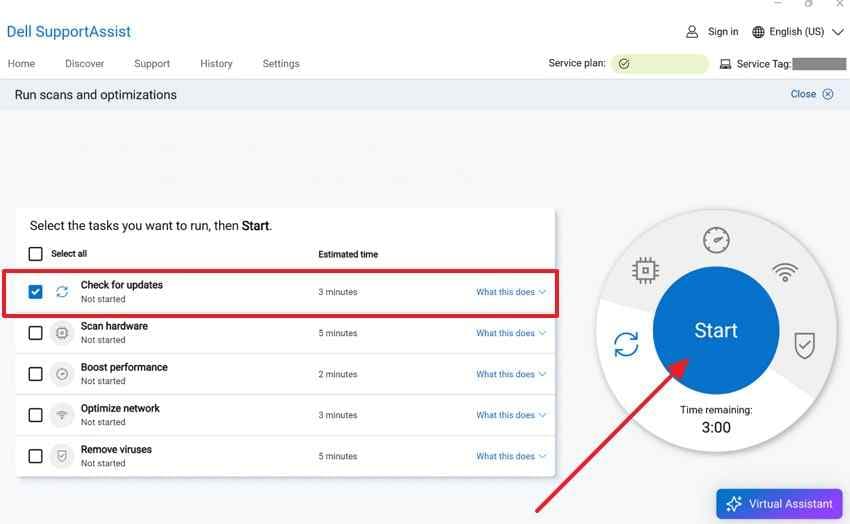Click the service plan checkmark icon

[x=624, y=64]
